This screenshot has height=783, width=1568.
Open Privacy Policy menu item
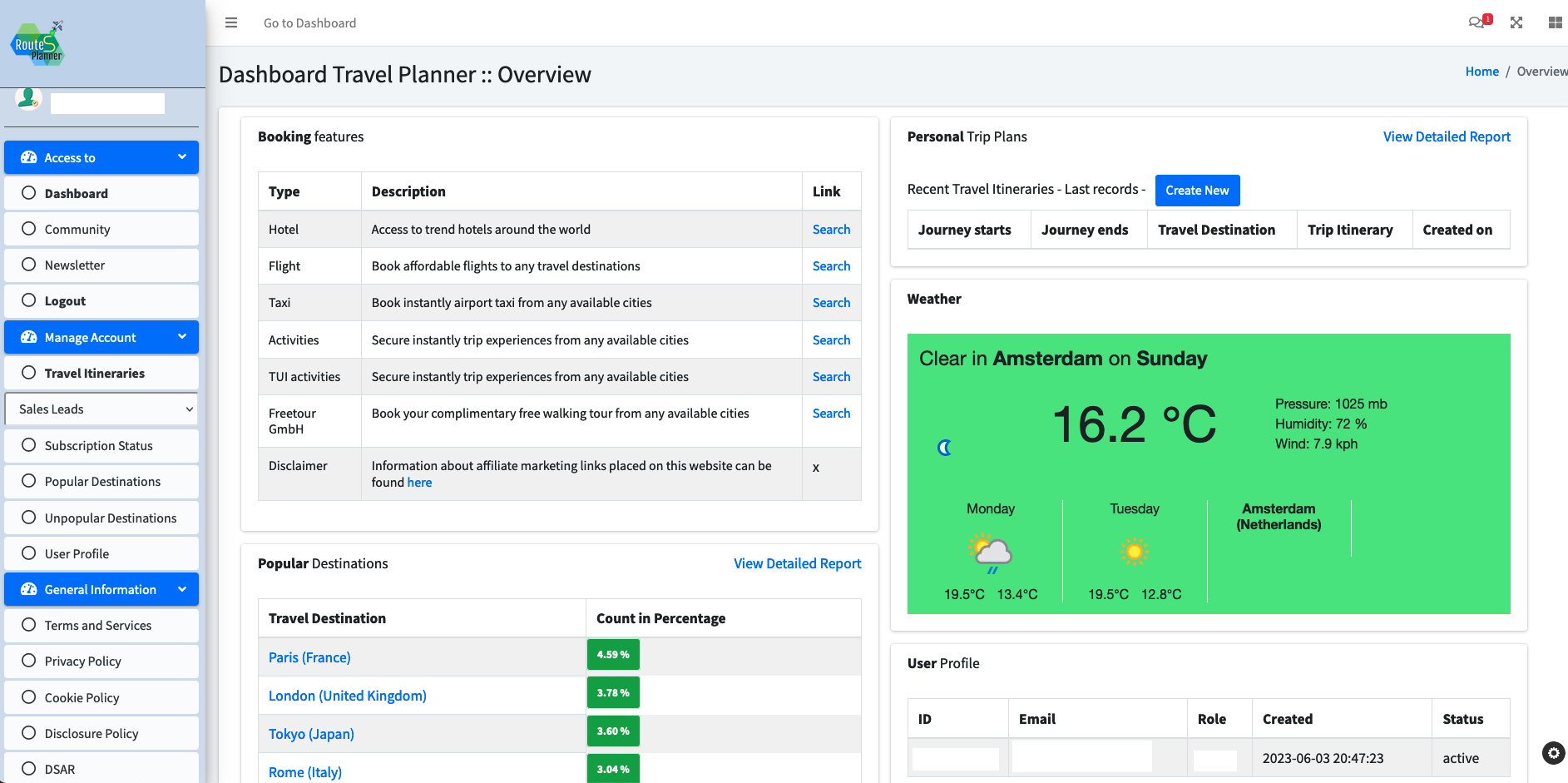[101, 661]
